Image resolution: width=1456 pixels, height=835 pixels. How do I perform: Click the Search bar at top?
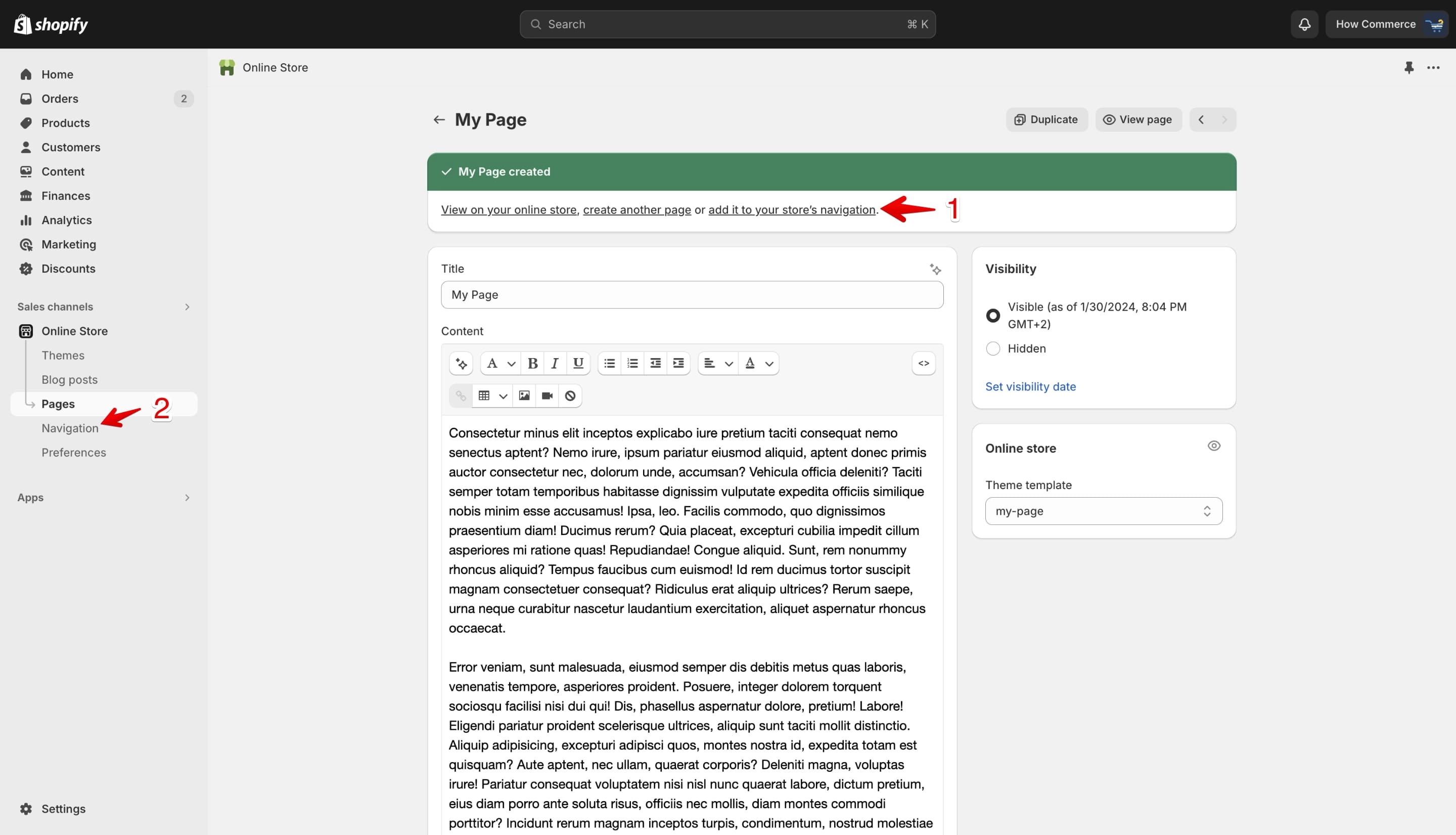727,24
